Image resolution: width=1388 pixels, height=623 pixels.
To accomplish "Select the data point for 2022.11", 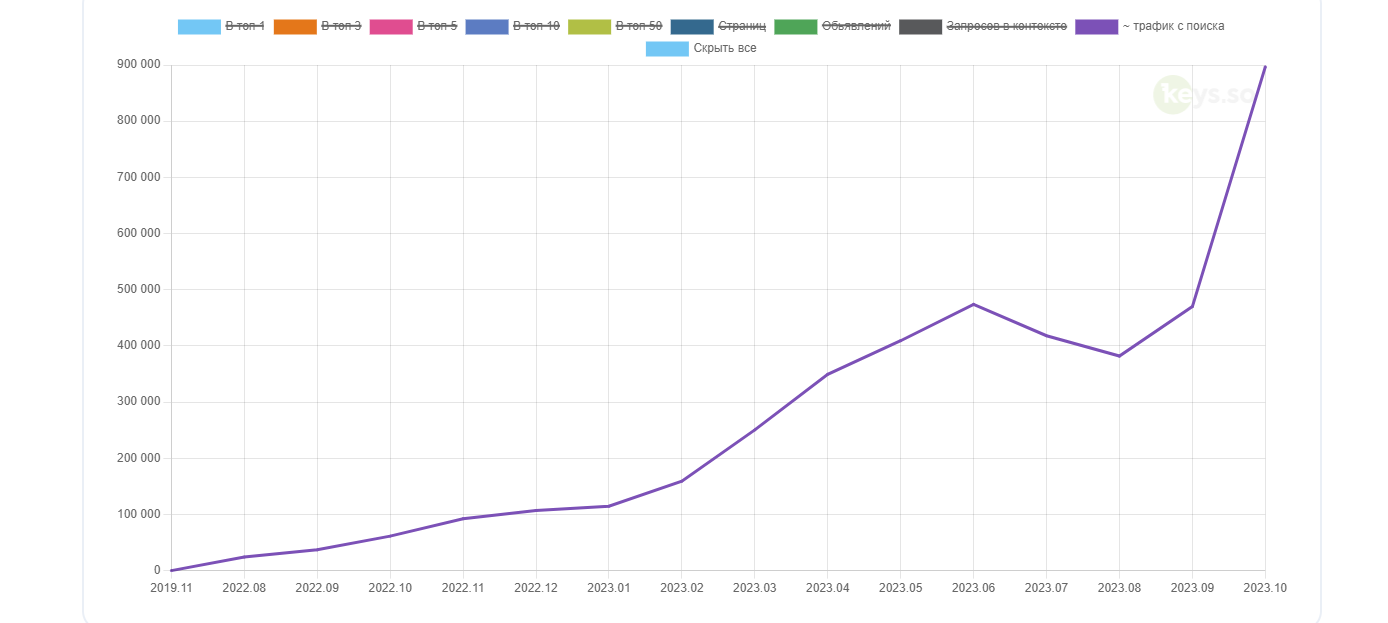I will (462, 518).
